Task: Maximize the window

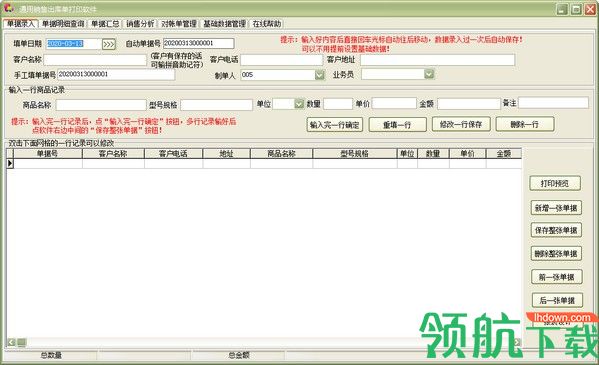Action: 576,9
